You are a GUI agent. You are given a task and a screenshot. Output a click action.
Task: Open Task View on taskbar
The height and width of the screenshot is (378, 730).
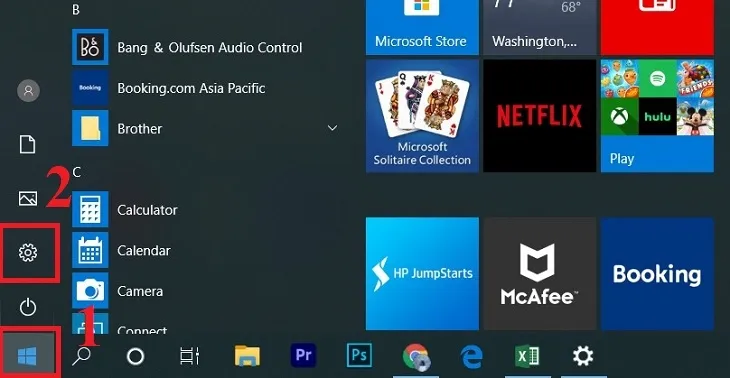click(189, 357)
